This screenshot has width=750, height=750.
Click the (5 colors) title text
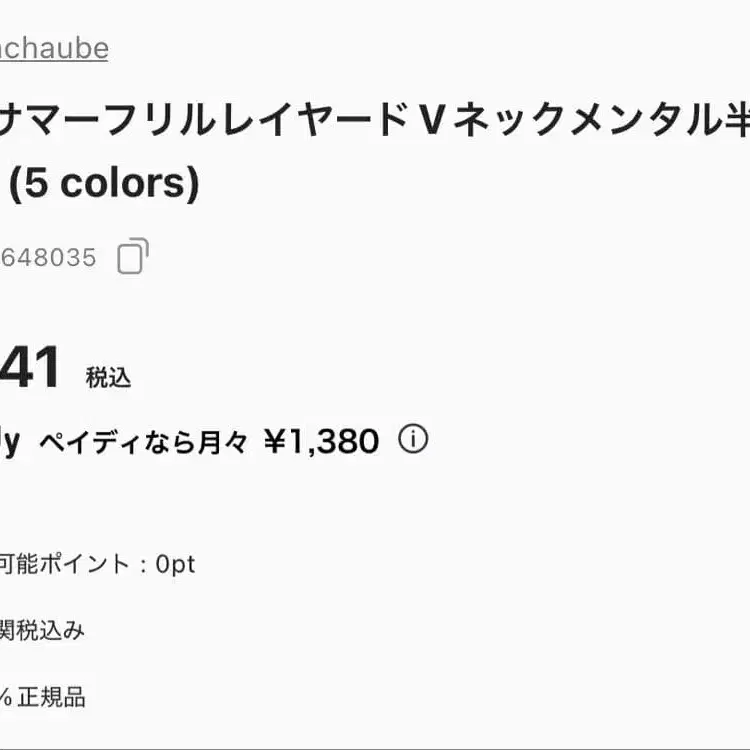pyautogui.click(x=112, y=183)
